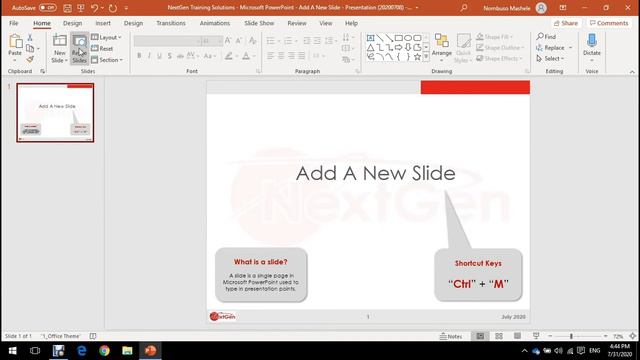640x360 pixels.
Task: Select slide 1 thumbnail
Action: tap(55, 113)
